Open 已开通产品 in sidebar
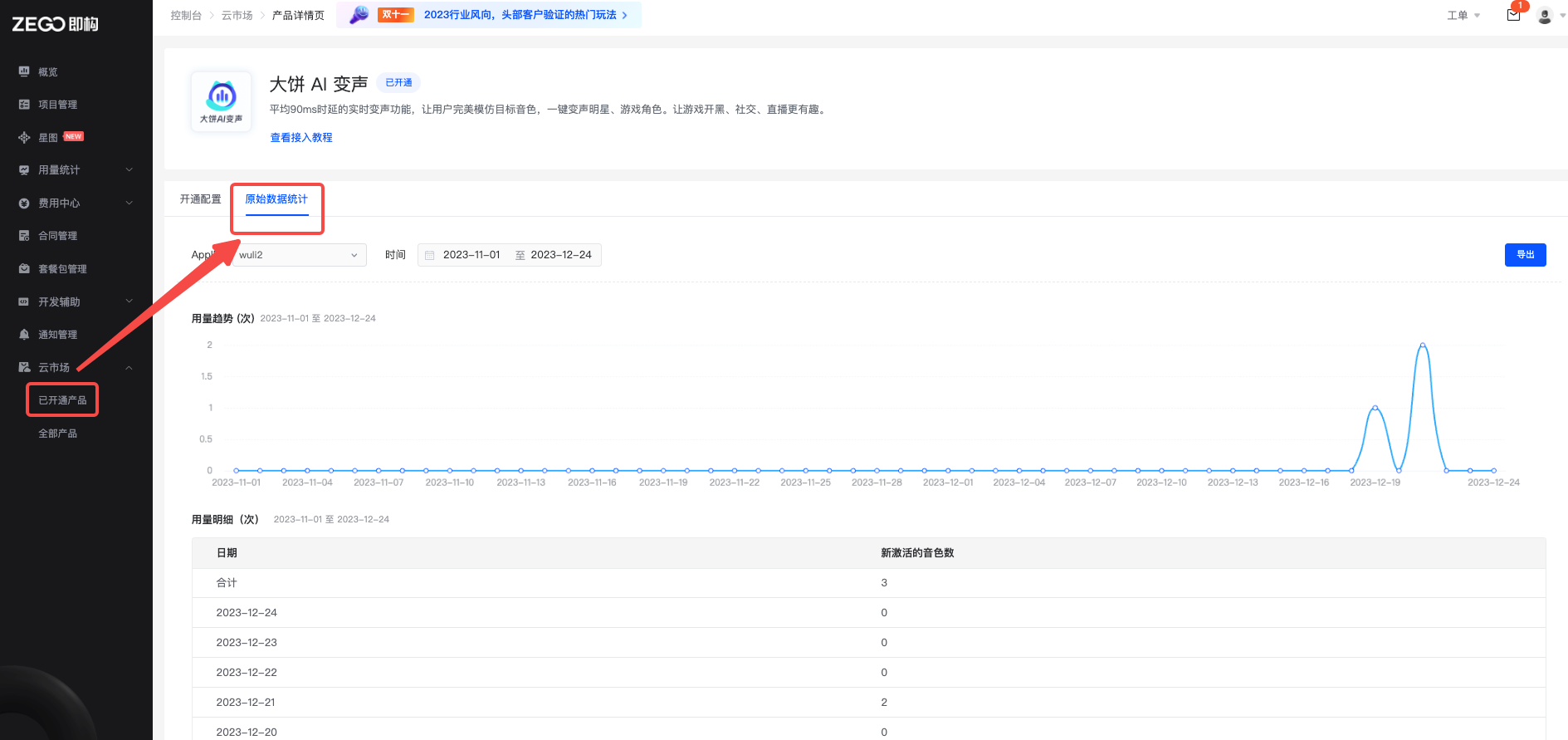The height and width of the screenshot is (740, 1568). (62, 400)
